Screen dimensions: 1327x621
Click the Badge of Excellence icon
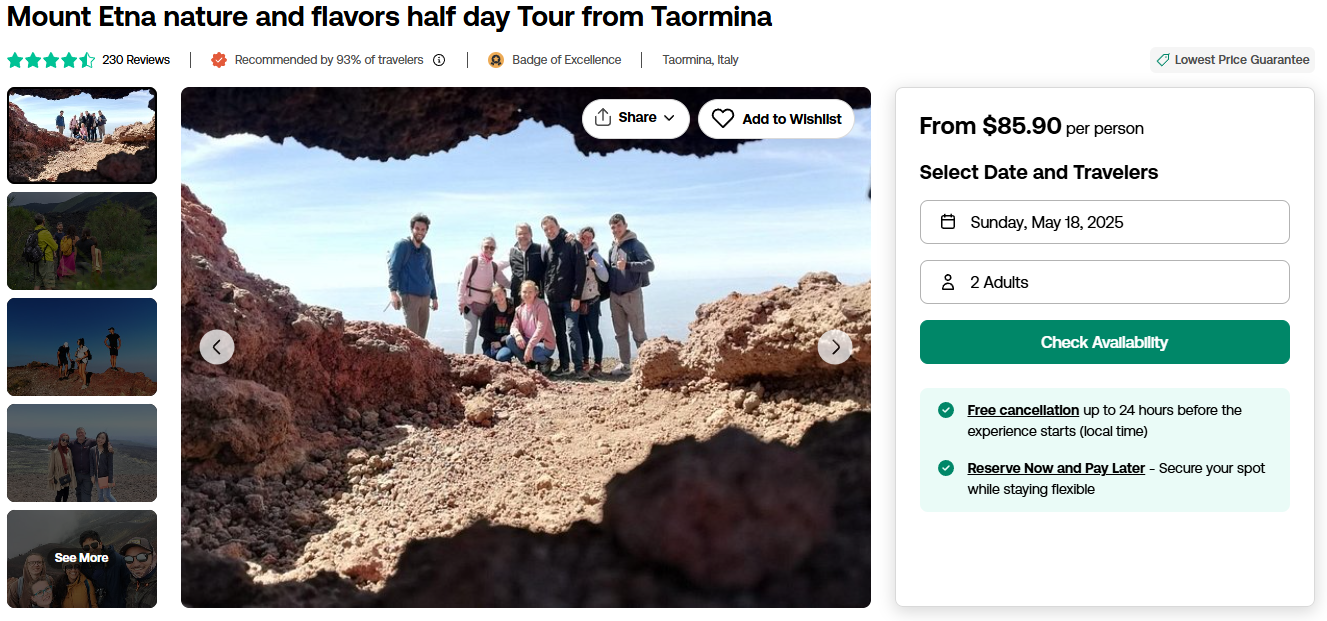pos(496,60)
